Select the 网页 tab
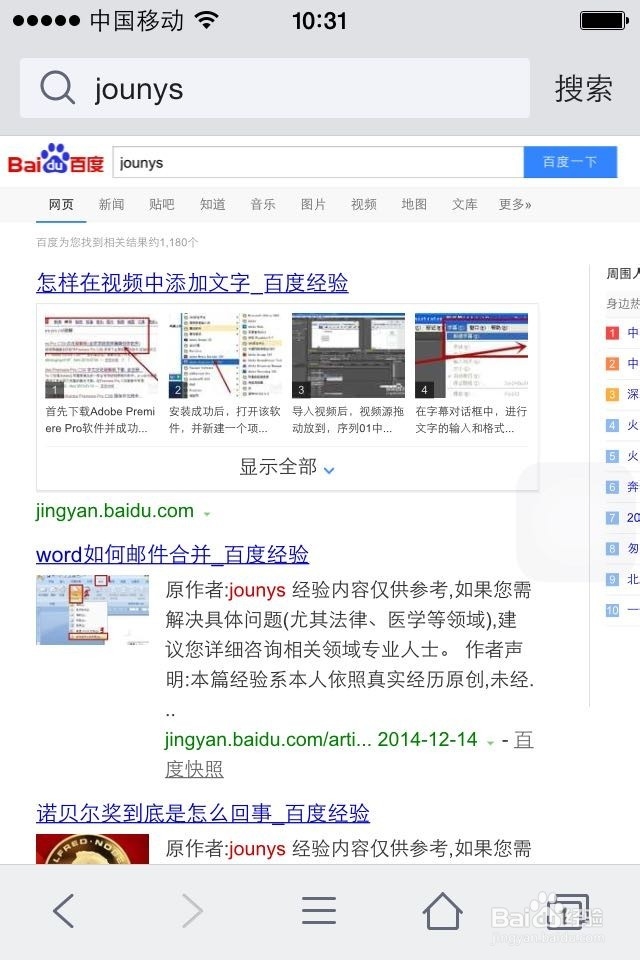This screenshot has width=640, height=960. [61, 204]
